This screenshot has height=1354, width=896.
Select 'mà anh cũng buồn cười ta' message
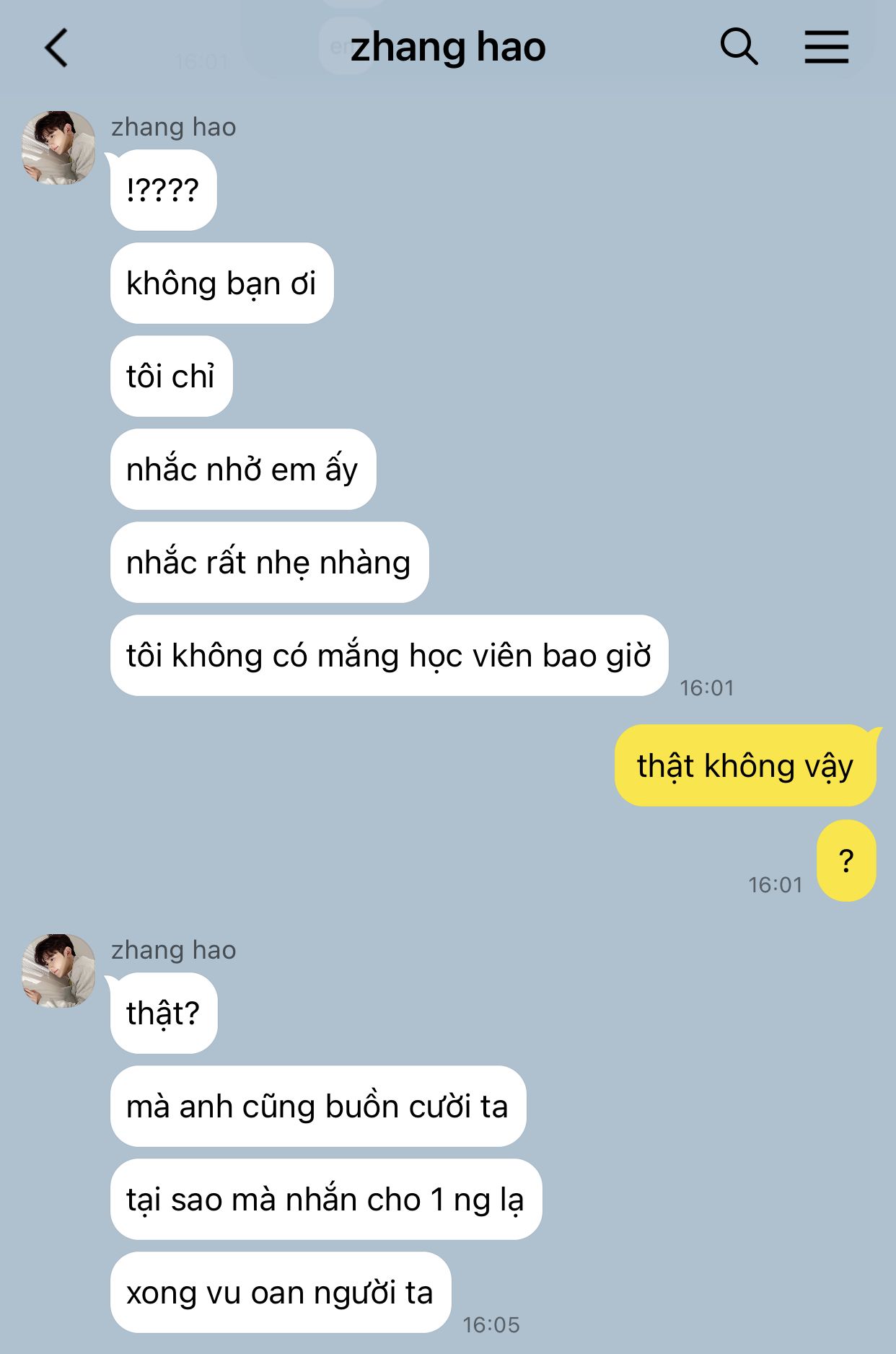pos(318,1107)
